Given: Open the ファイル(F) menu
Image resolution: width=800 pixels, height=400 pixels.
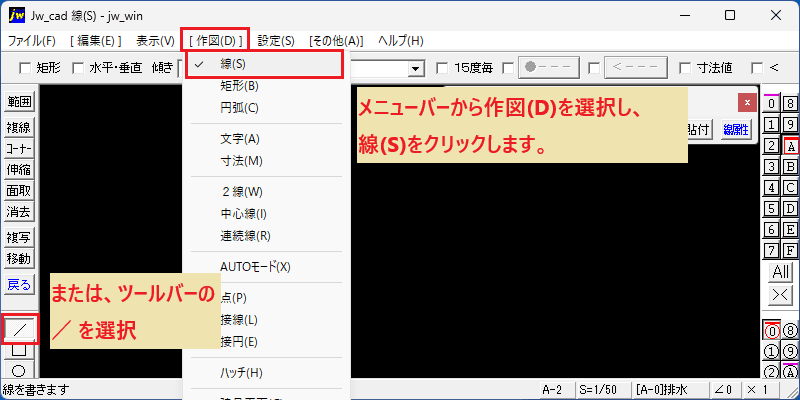Looking at the screenshot, I should pyautogui.click(x=32, y=41).
